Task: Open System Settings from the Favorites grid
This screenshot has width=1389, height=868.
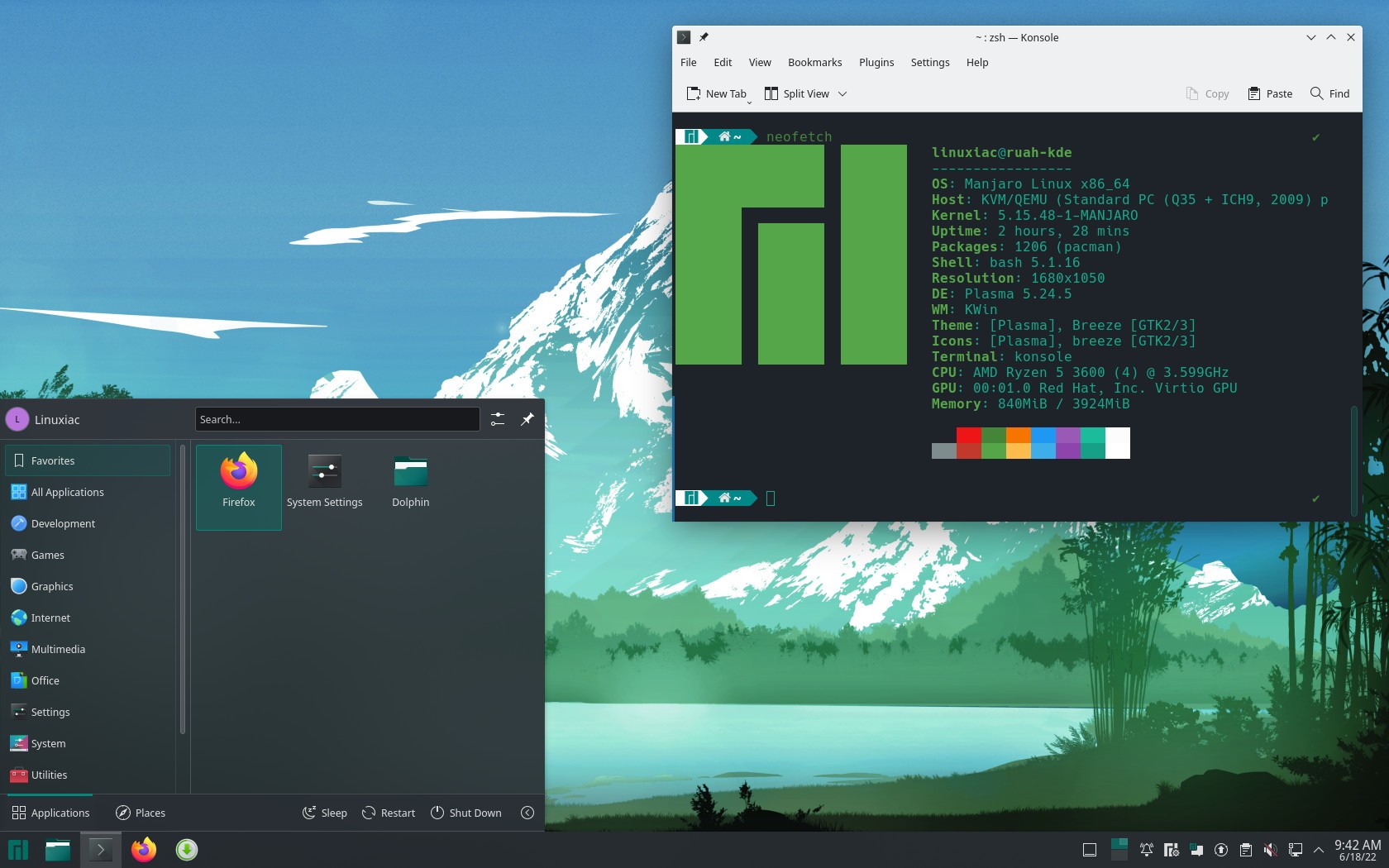Action: click(325, 479)
